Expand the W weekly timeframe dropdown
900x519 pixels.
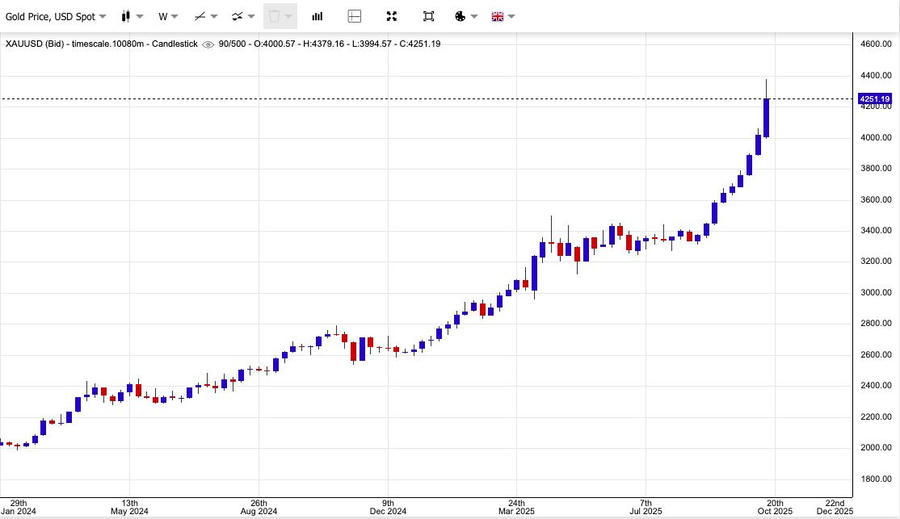(x=168, y=16)
